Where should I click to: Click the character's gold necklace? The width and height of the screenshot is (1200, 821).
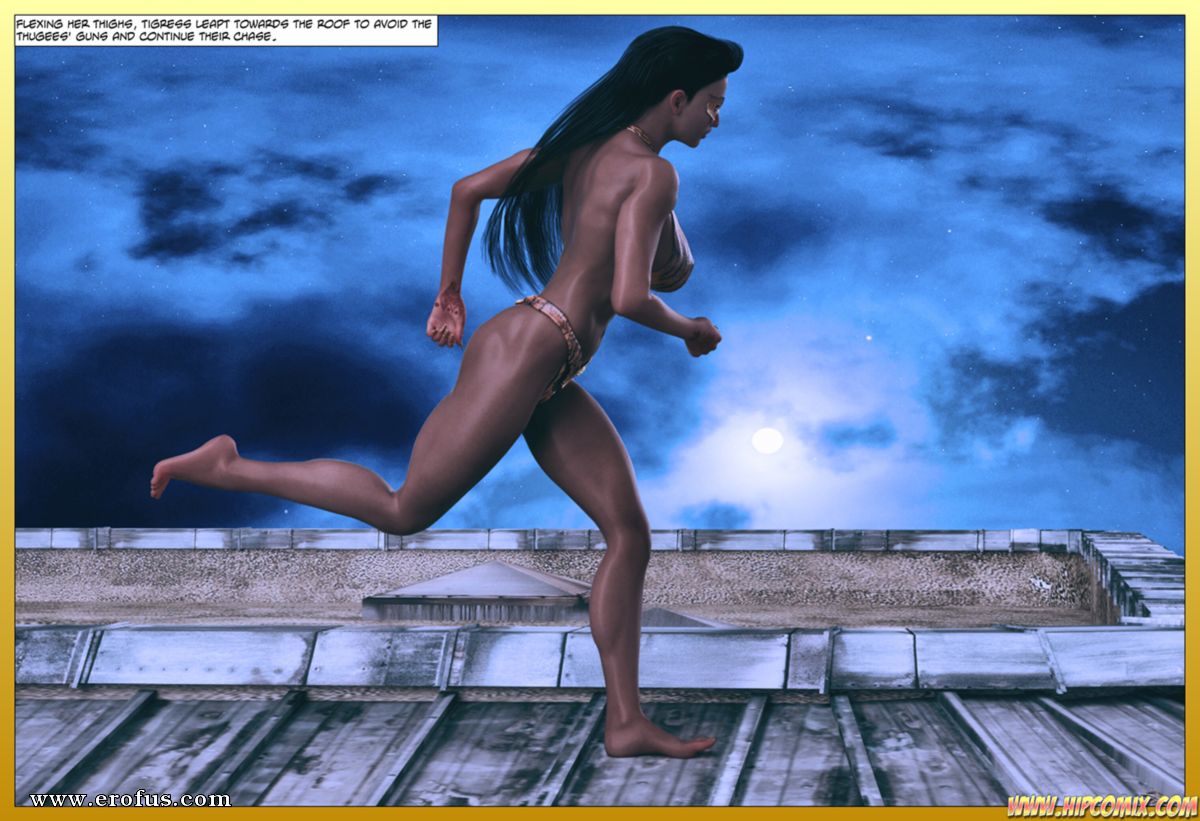coord(642,138)
